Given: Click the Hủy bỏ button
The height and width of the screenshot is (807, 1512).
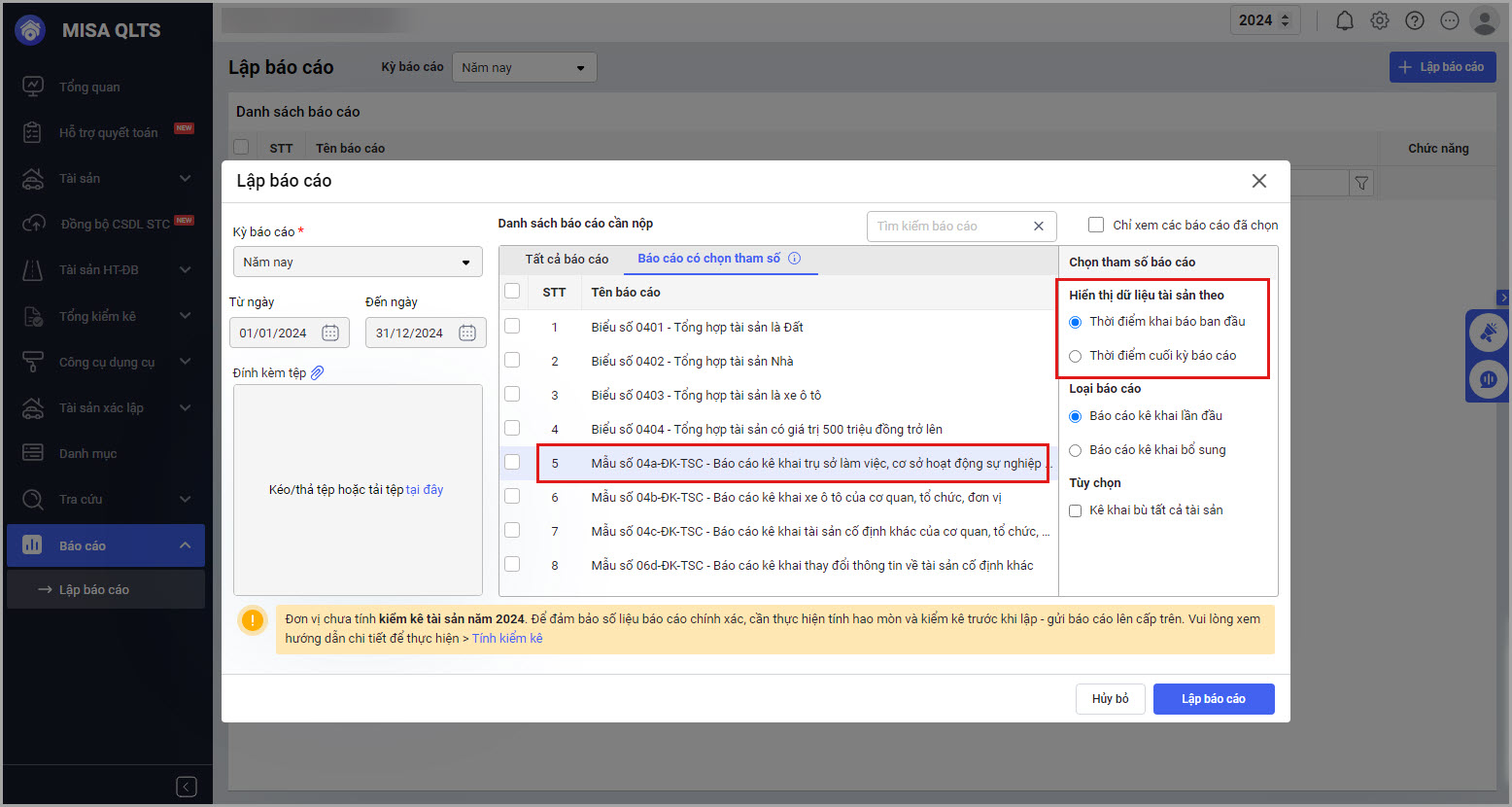Looking at the screenshot, I should (1110, 699).
